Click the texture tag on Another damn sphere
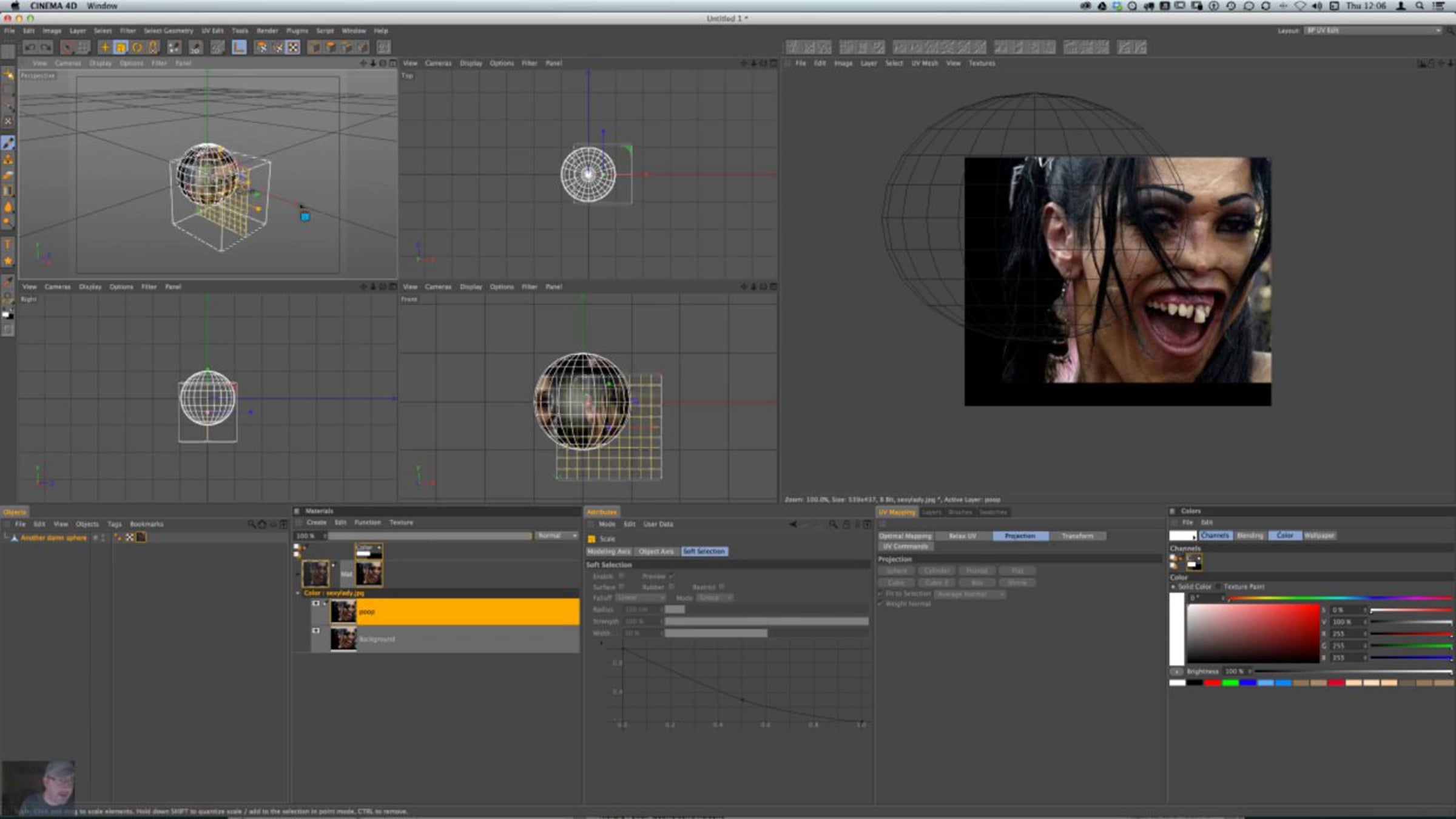 pos(141,538)
